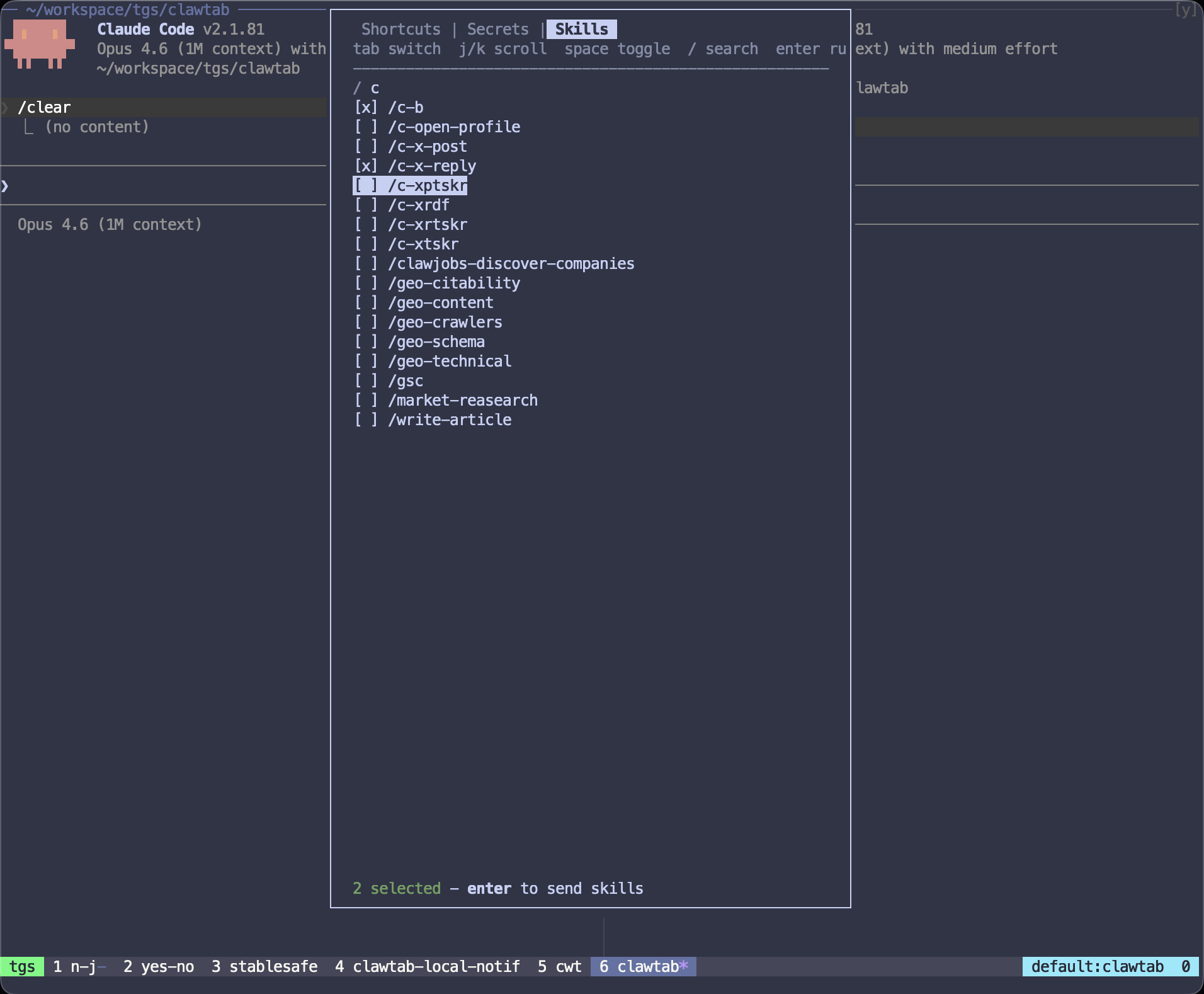Select the active 6 clawtab window
The height and width of the screenshot is (994, 1204).
(642, 966)
